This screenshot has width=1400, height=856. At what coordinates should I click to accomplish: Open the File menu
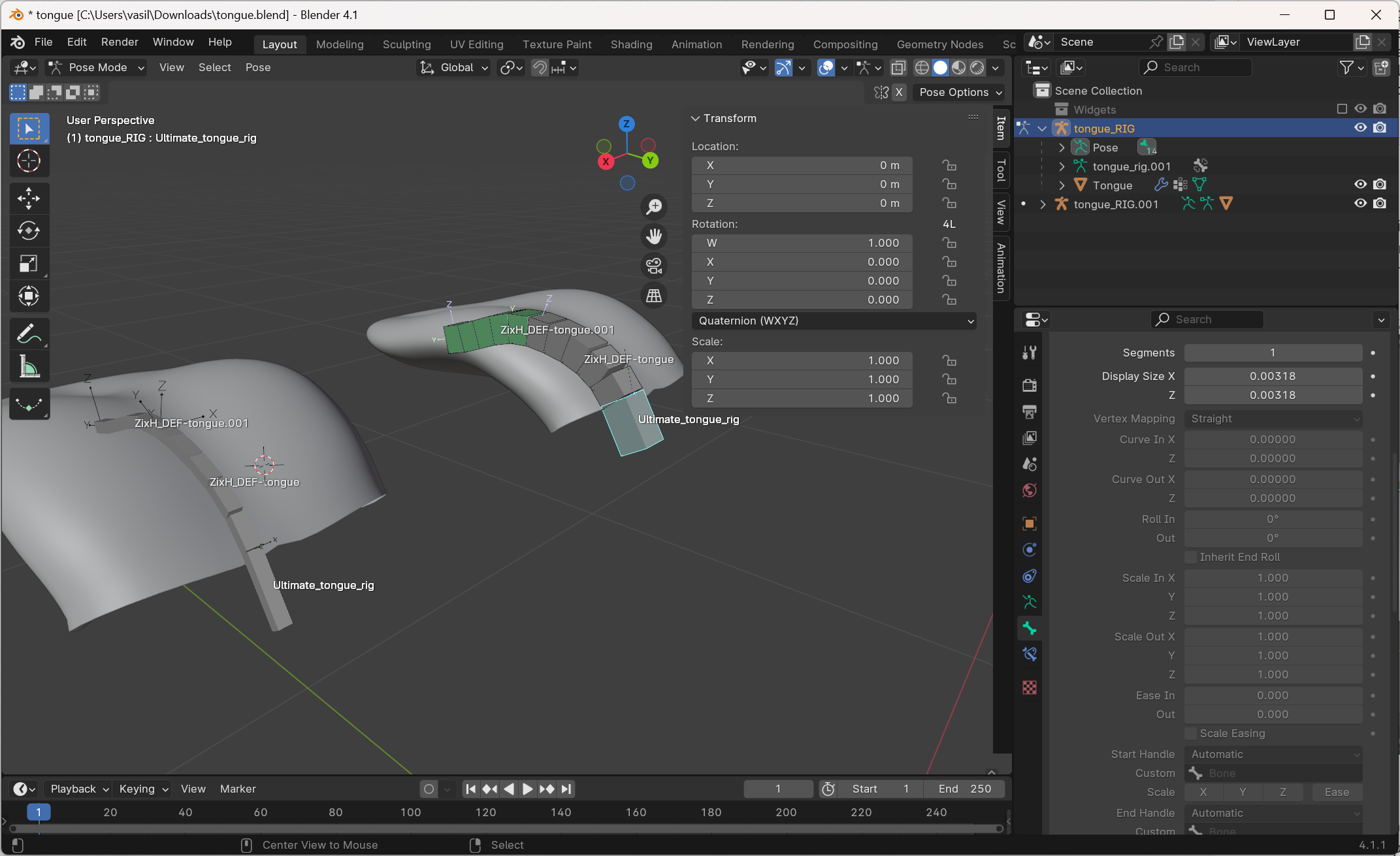click(x=43, y=42)
